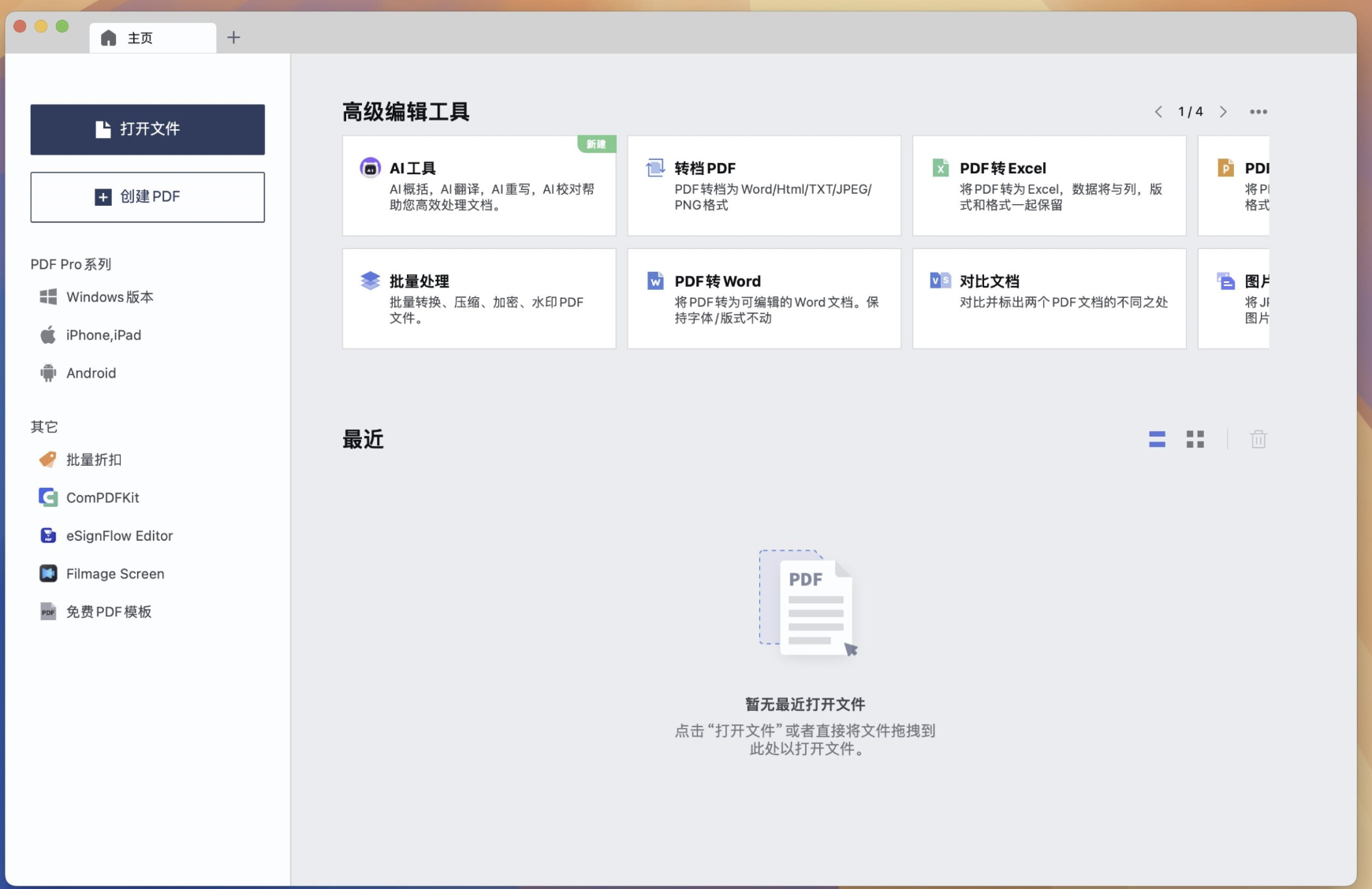Open the PDF 转 Word converter
This screenshot has width=1372, height=889.
[763, 298]
